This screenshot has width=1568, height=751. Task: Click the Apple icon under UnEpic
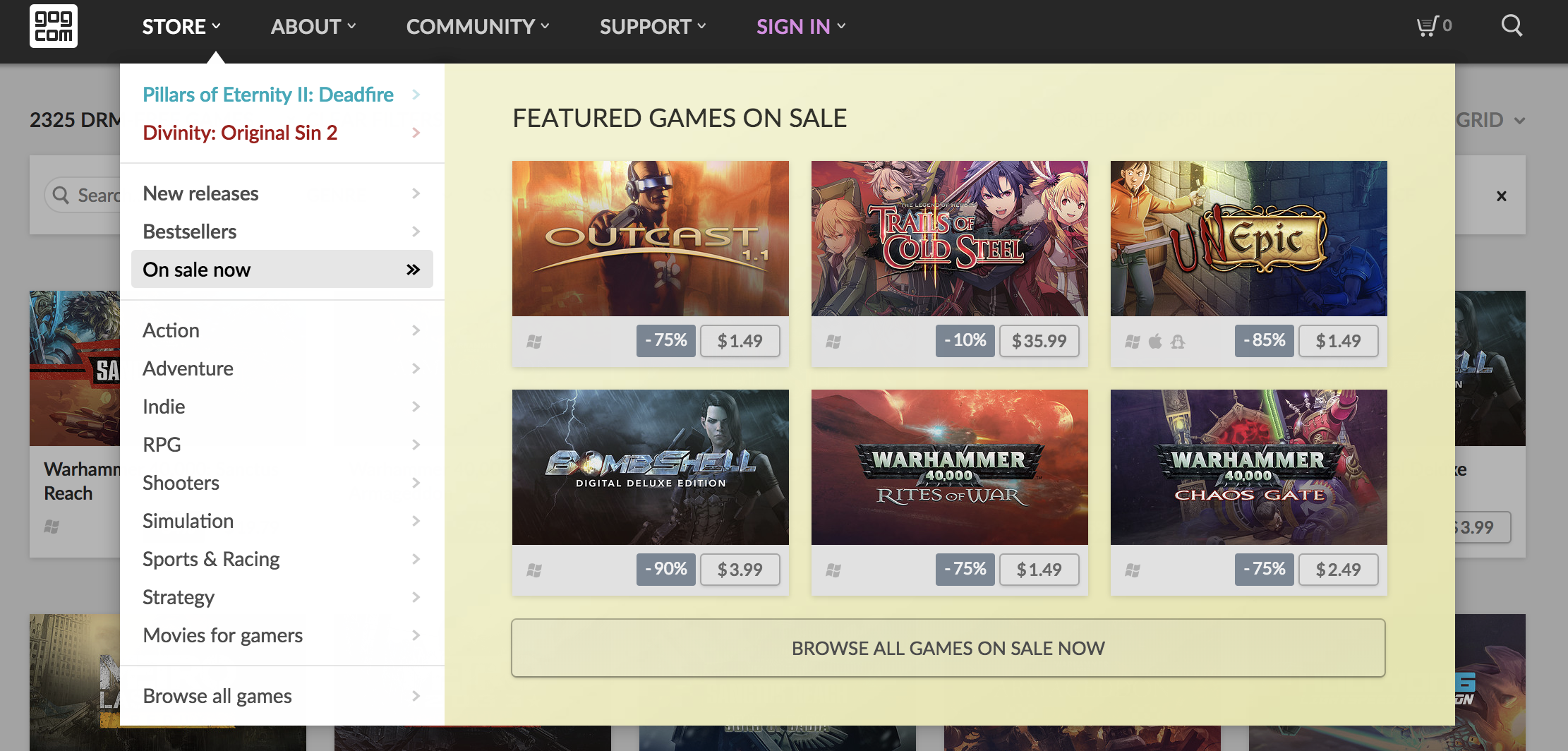coord(1155,342)
